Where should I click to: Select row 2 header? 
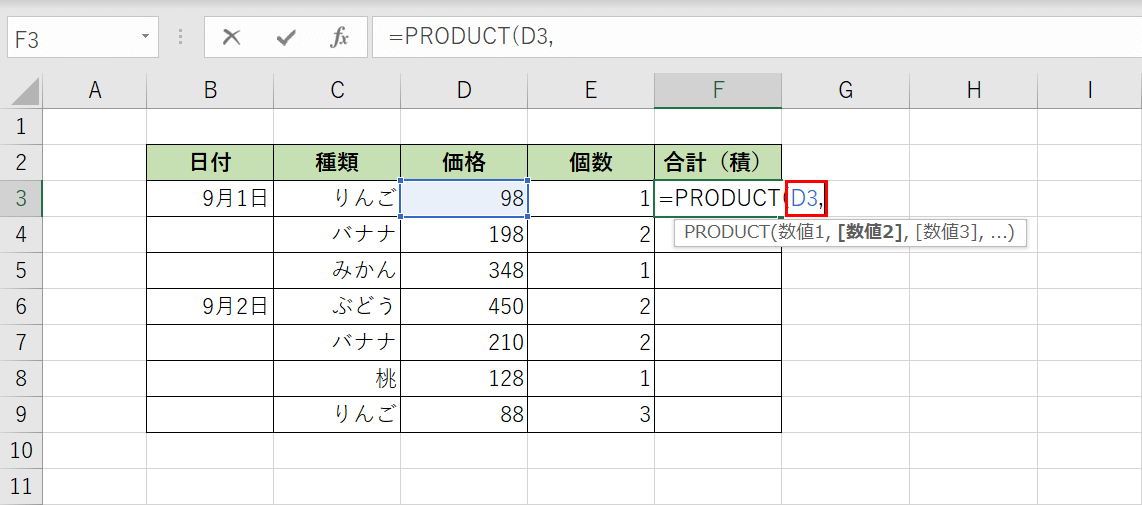[x=21, y=163]
